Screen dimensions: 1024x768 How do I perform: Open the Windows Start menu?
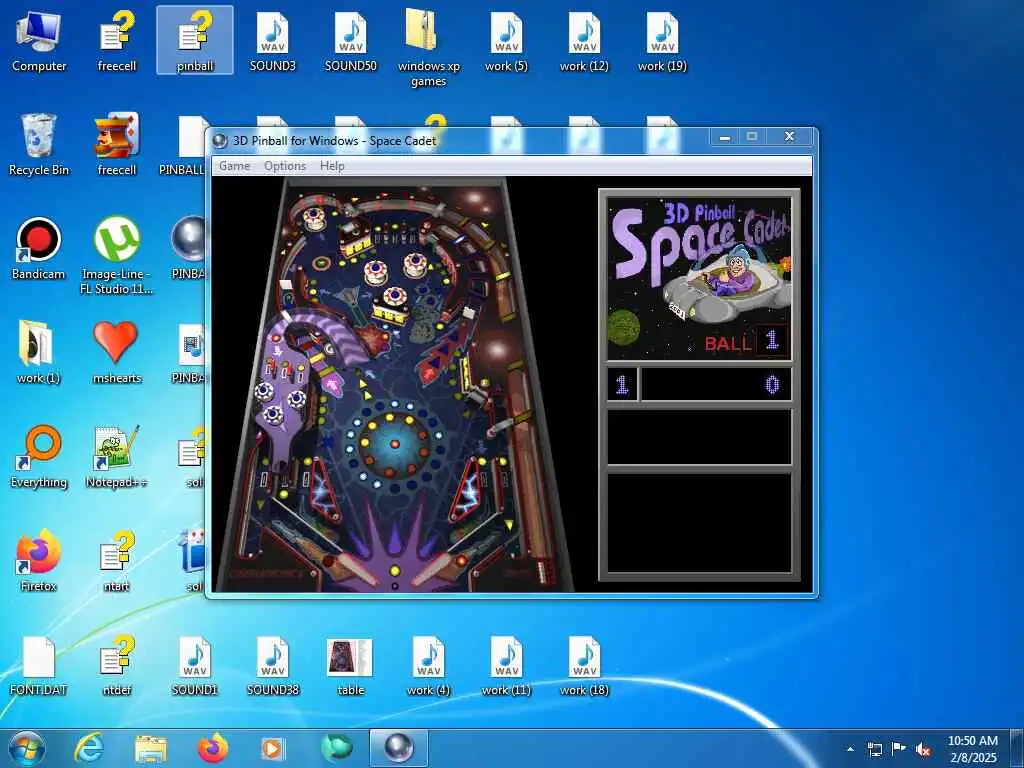27,748
